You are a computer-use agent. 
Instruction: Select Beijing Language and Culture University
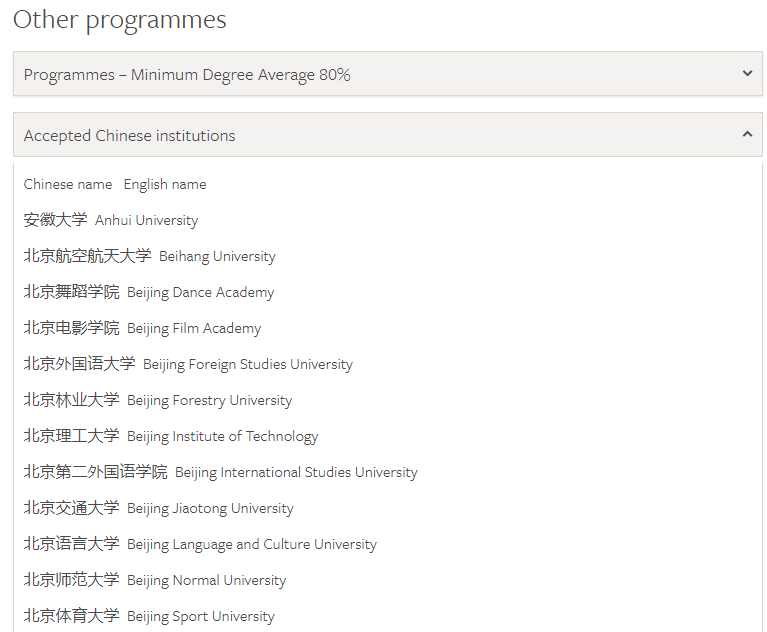point(251,544)
